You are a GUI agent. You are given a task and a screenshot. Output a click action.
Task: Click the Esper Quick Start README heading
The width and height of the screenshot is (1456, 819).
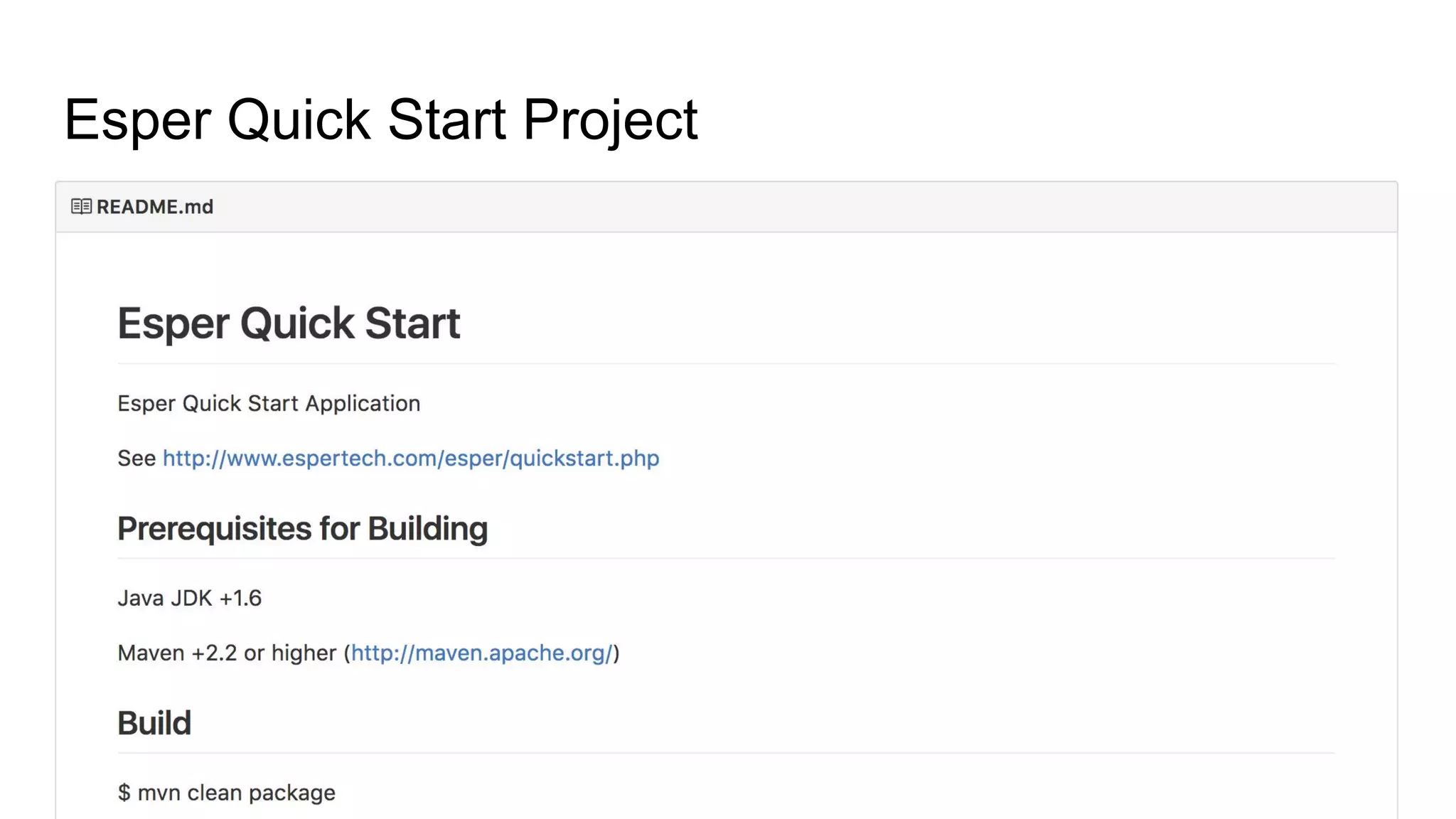[289, 323]
